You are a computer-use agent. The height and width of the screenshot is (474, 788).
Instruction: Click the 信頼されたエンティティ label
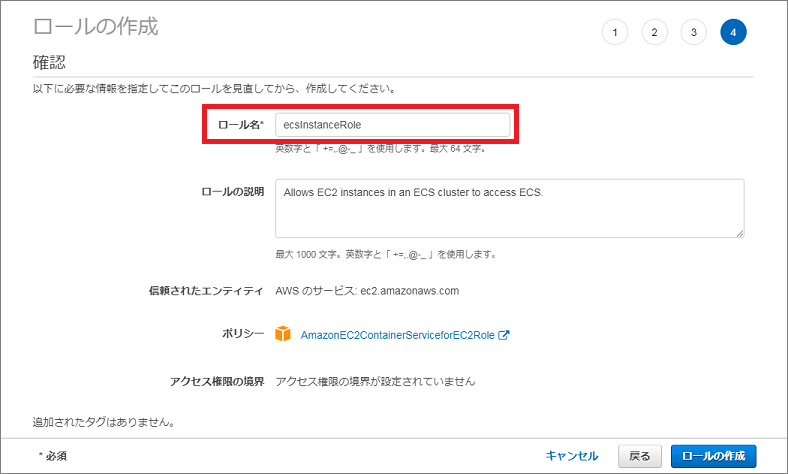[206, 291]
